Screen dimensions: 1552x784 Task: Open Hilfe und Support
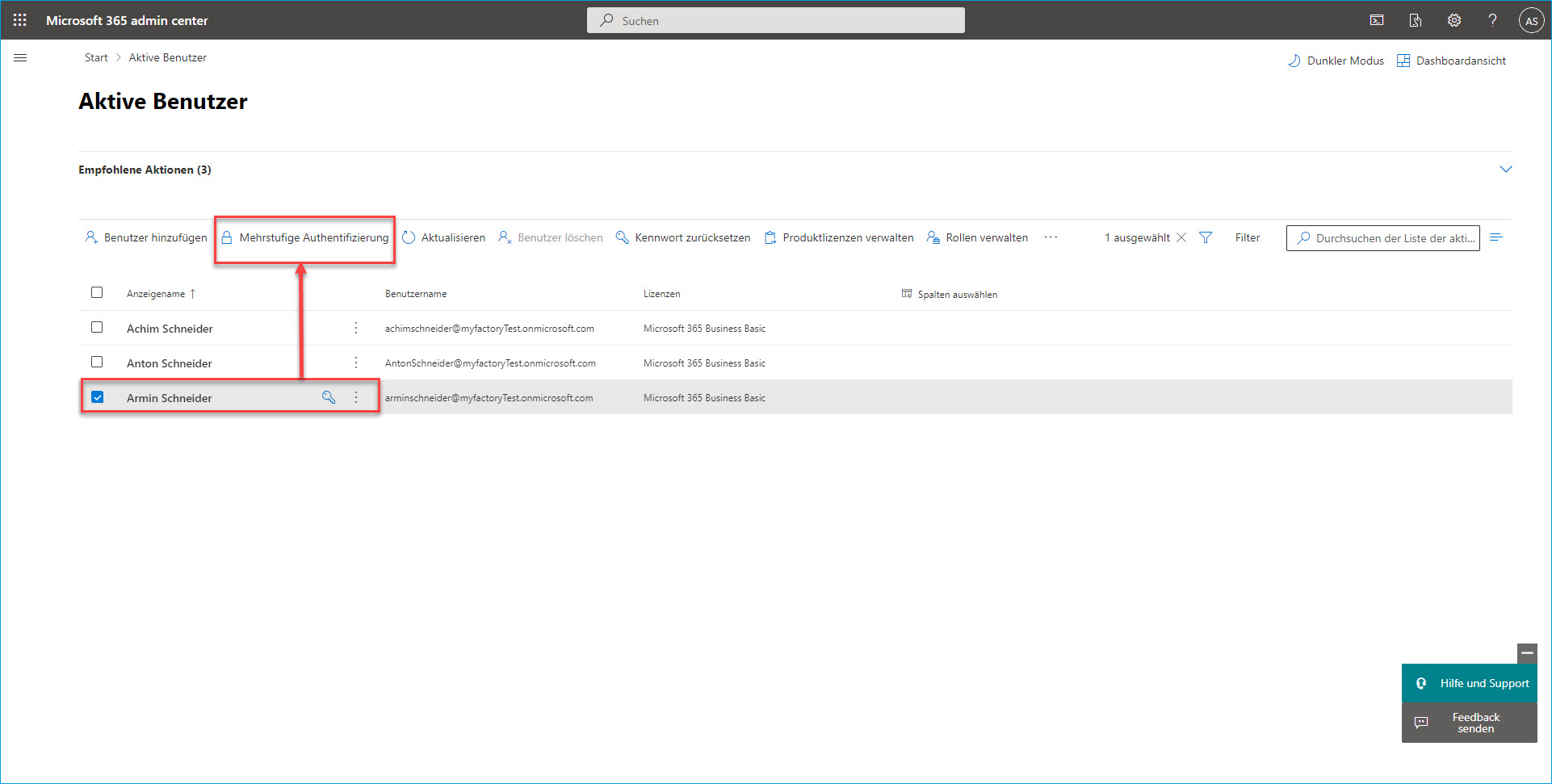pyautogui.click(x=1470, y=683)
